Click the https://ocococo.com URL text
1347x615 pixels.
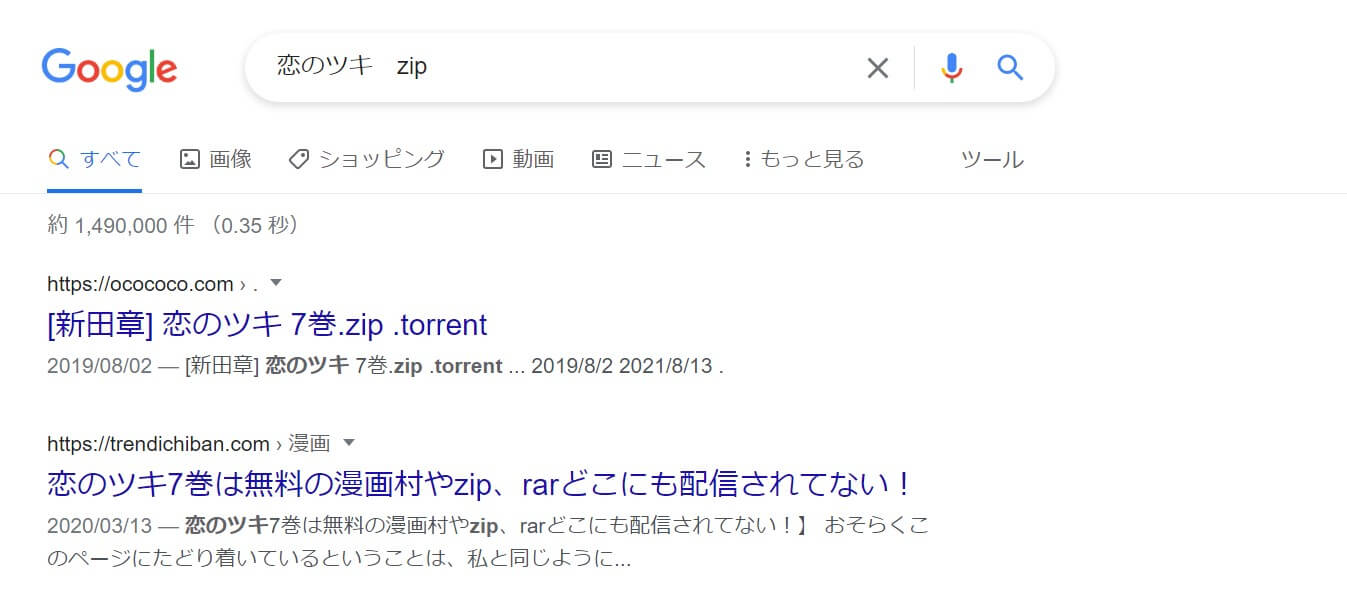[x=140, y=284]
